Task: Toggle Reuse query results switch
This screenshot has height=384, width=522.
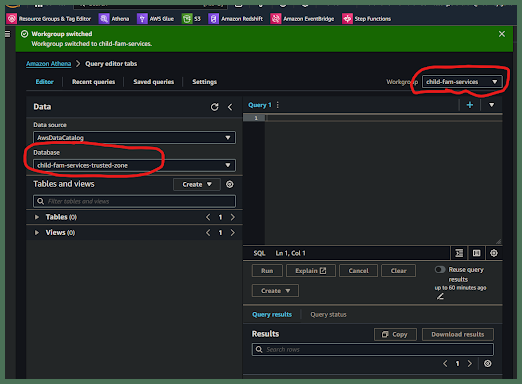Action: click(440, 269)
